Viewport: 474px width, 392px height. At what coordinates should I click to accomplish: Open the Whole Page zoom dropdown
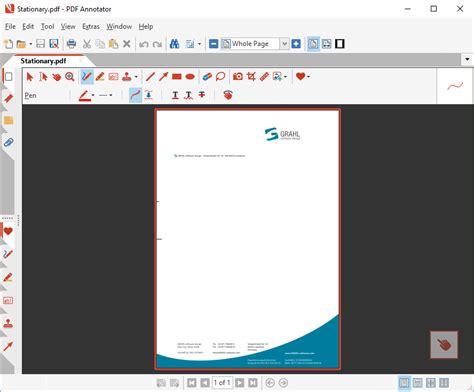[284, 44]
